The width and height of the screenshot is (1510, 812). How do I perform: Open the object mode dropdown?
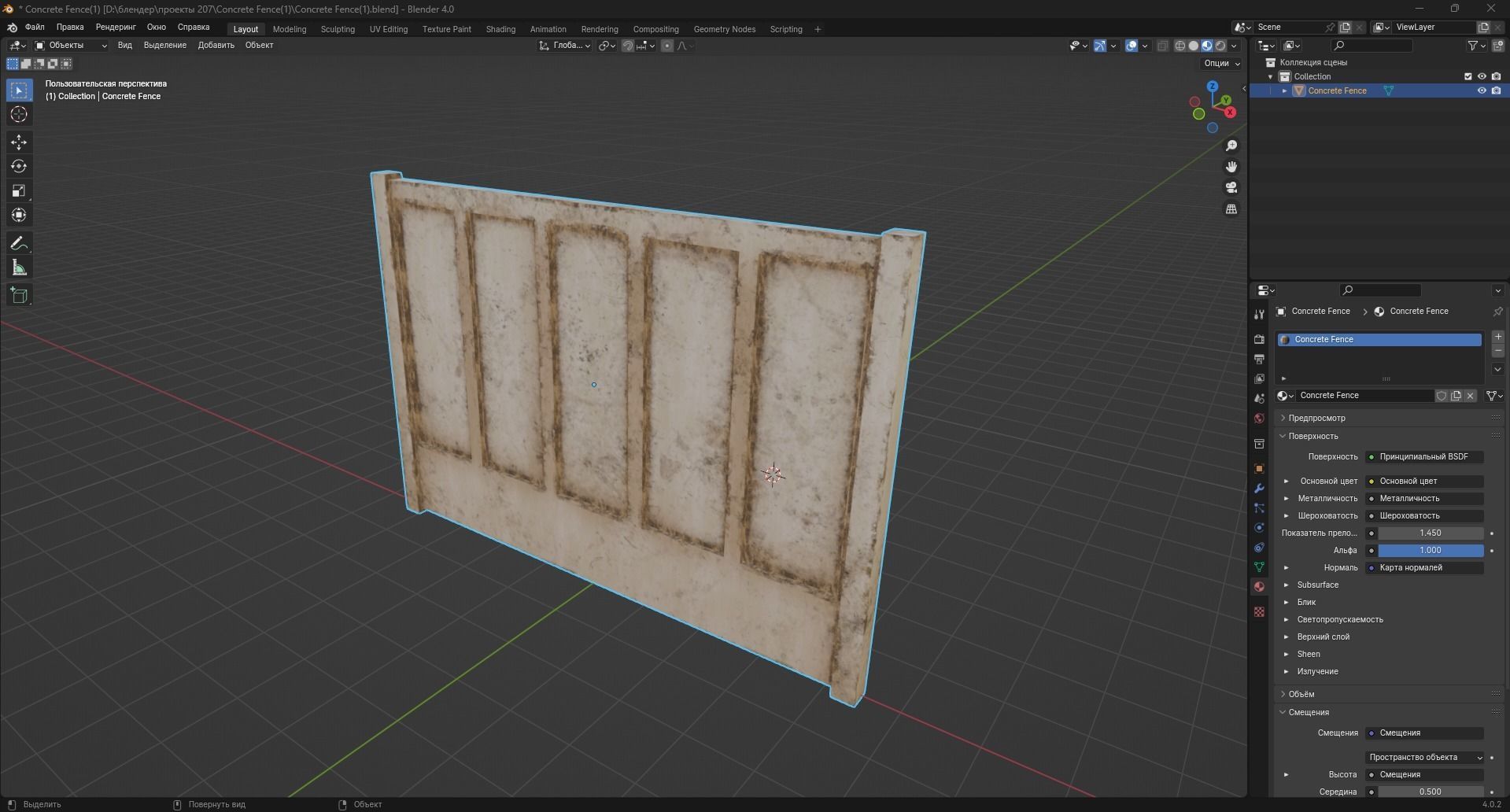pyautogui.click(x=71, y=46)
